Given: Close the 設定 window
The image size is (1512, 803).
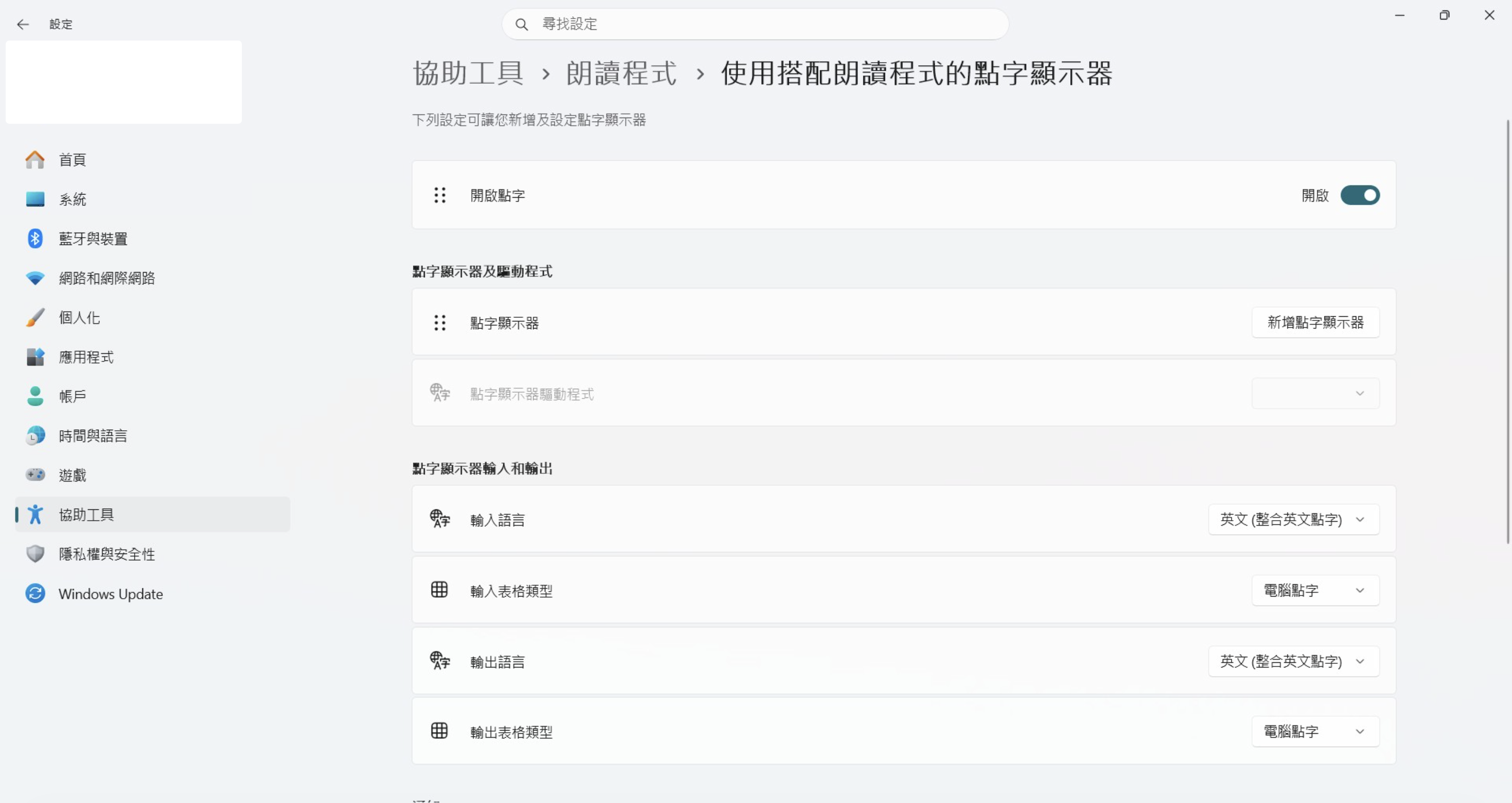Looking at the screenshot, I should point(1489,15).
